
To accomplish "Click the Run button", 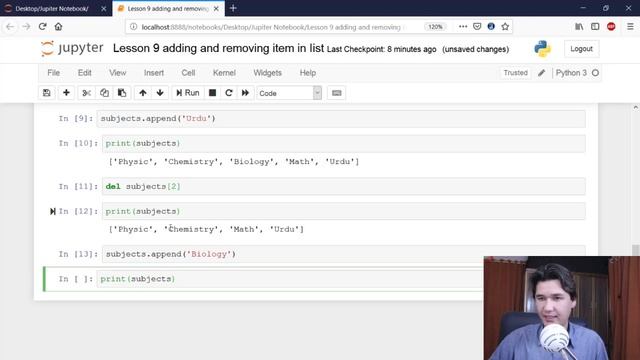I will [x=188, y=93].
